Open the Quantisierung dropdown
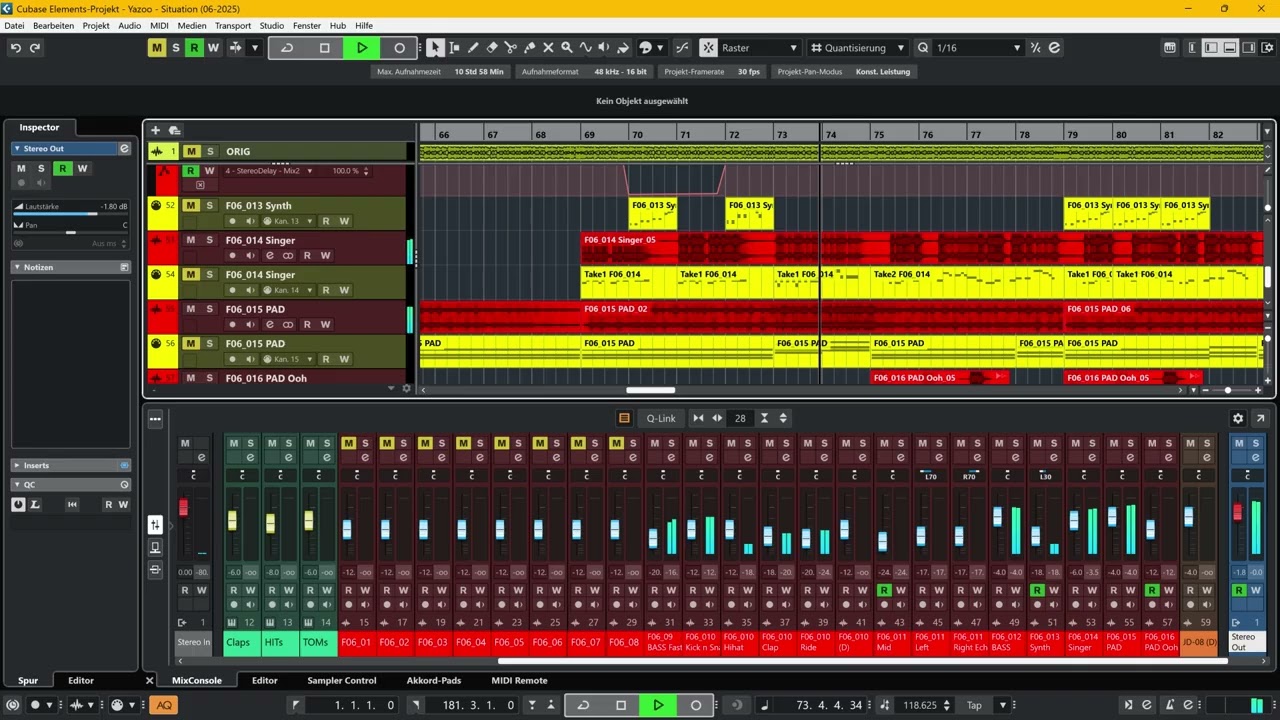 tap(858, 48)
